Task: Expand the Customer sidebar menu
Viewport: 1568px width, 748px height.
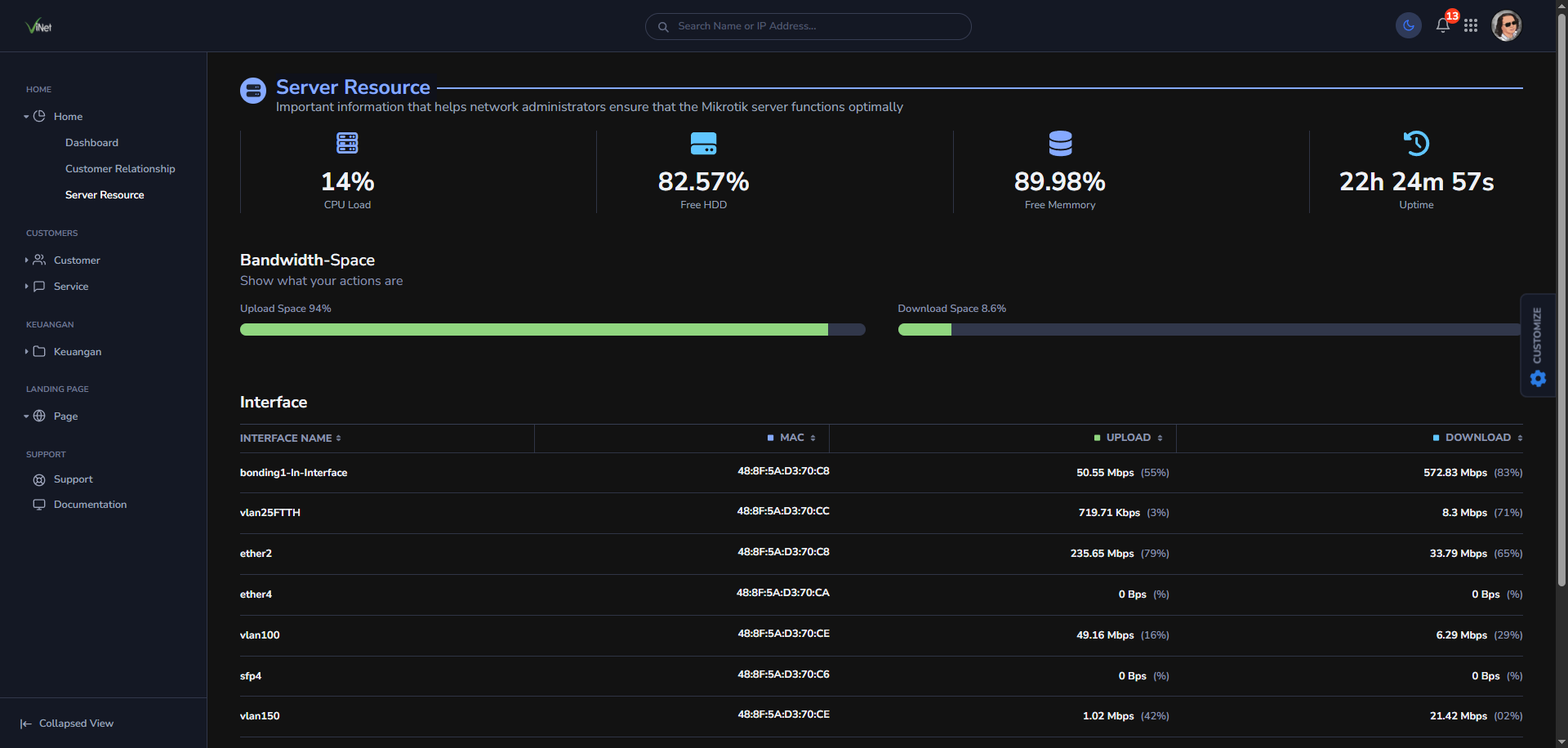Action: (77, 260)
